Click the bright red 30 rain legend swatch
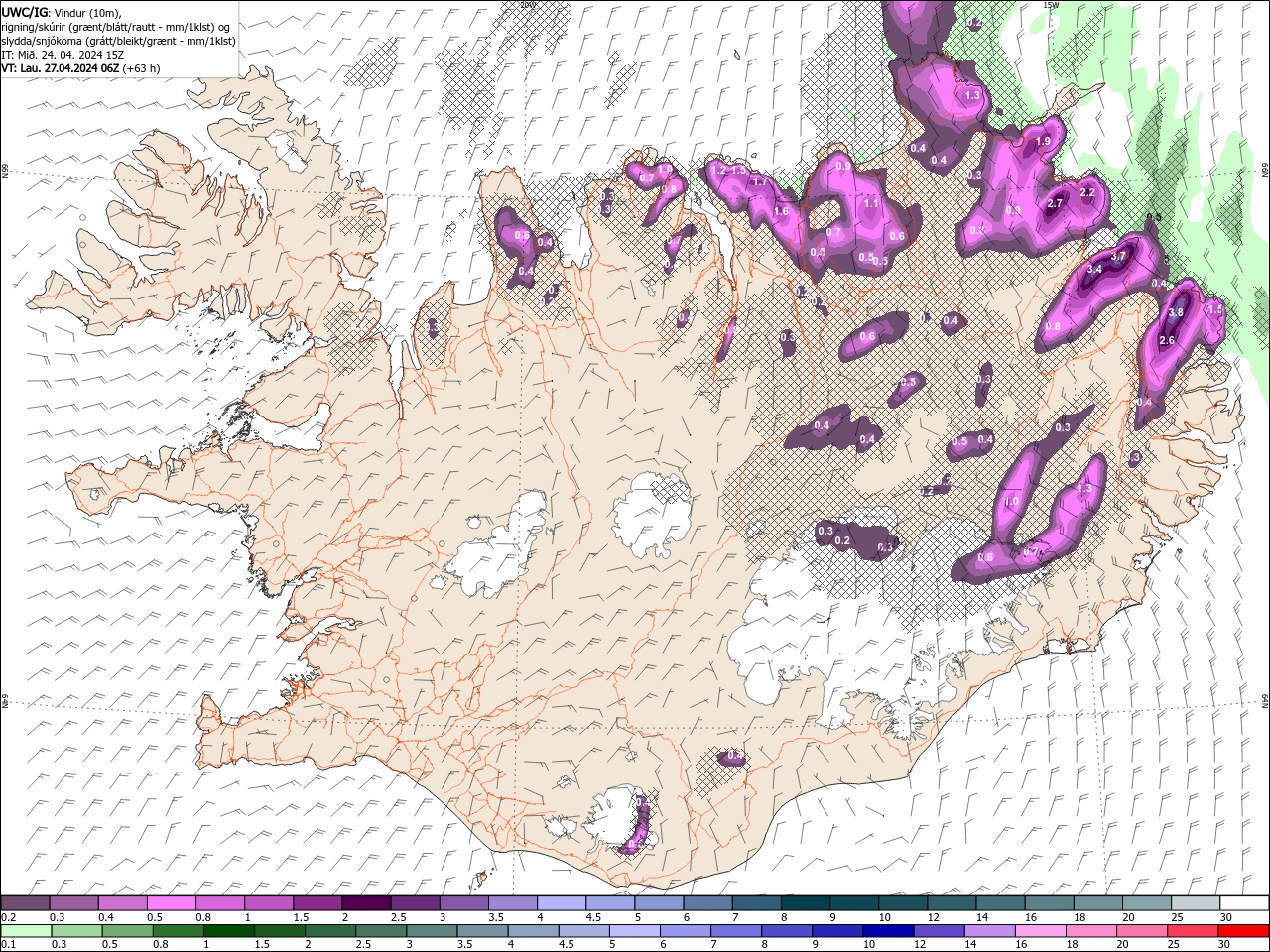Image resolution: width=1270 pixels, height=952 pixels. point(1243,931)
